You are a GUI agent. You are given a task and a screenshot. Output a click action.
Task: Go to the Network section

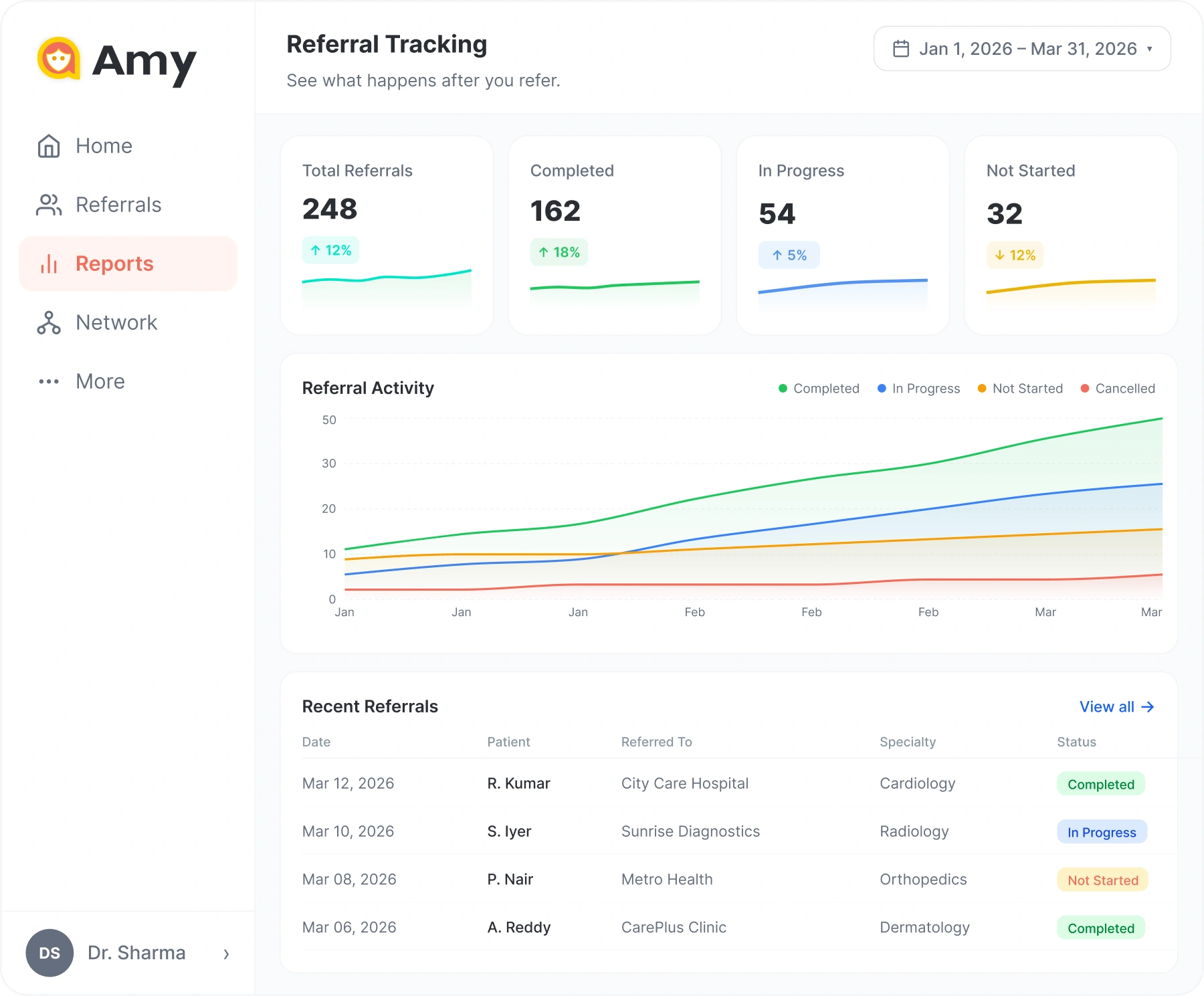[128, 322]
